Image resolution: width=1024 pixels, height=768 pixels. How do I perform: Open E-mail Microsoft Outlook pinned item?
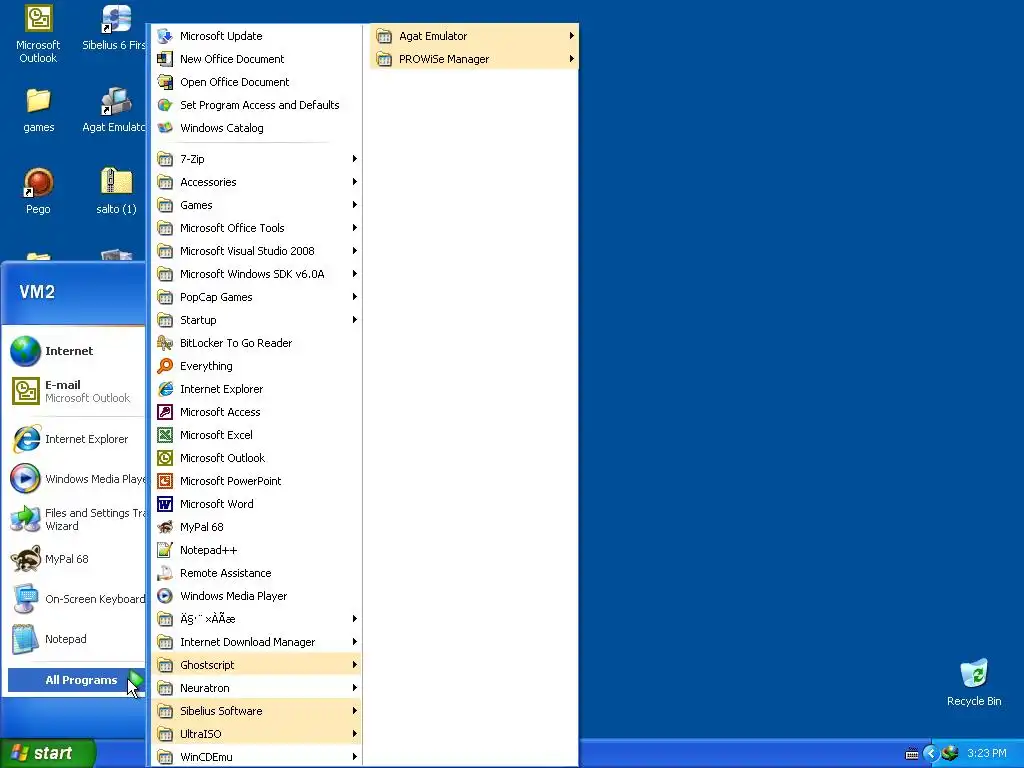tap(75, 391)
